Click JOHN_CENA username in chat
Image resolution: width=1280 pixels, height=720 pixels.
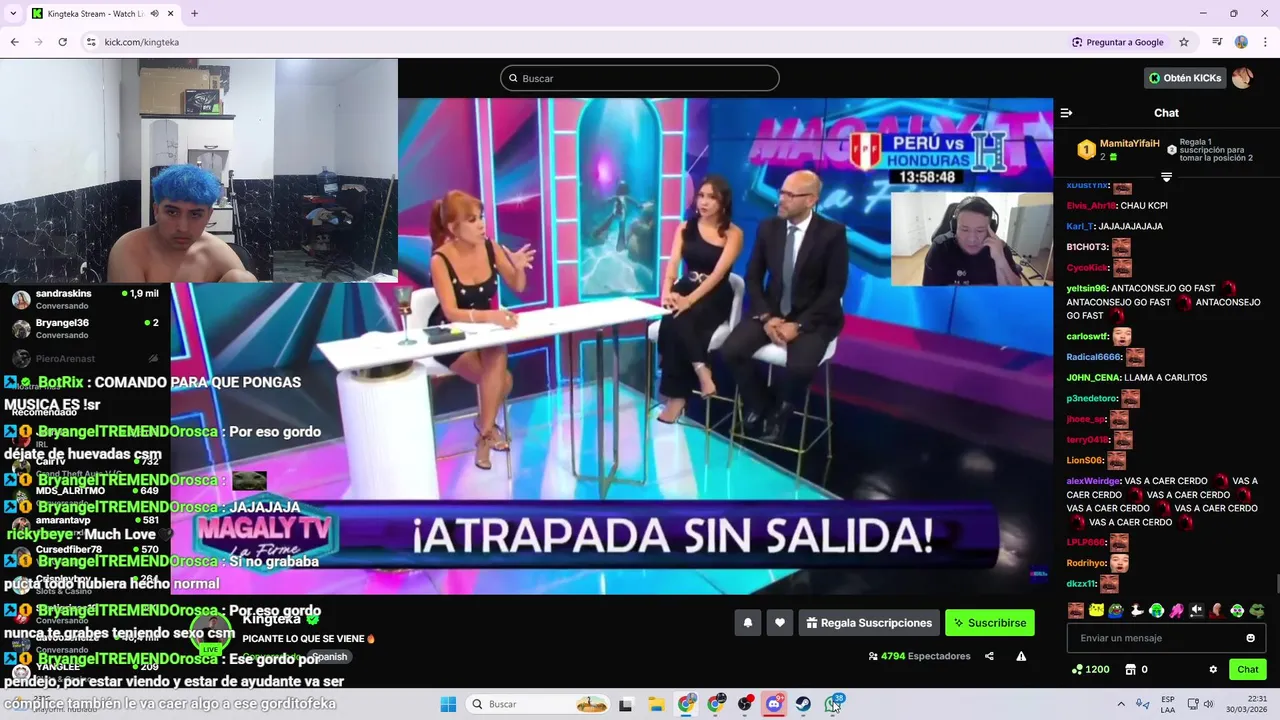(1093, 378)
